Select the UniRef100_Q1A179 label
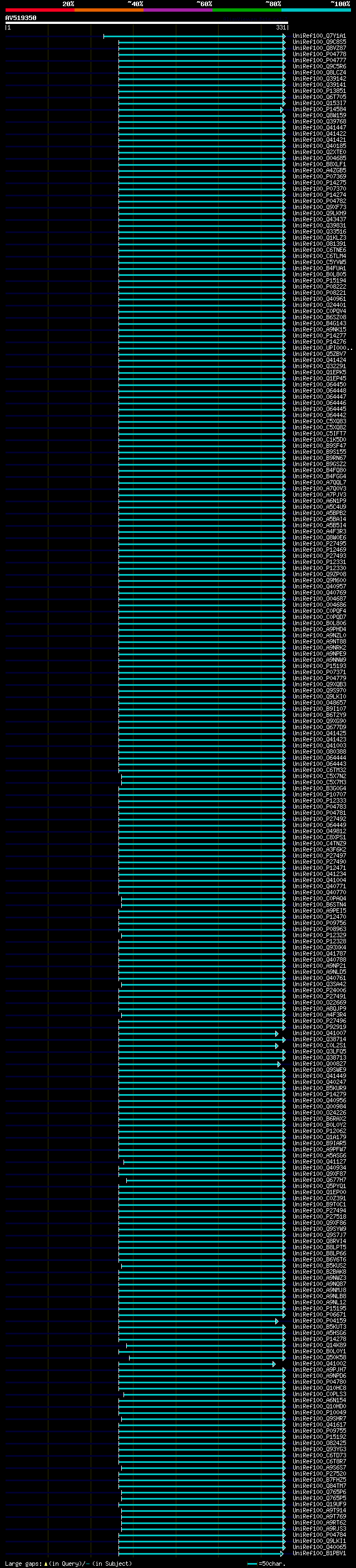Image resolution: width=356 pixels, height=1568 pixels. coord(319,1136)
